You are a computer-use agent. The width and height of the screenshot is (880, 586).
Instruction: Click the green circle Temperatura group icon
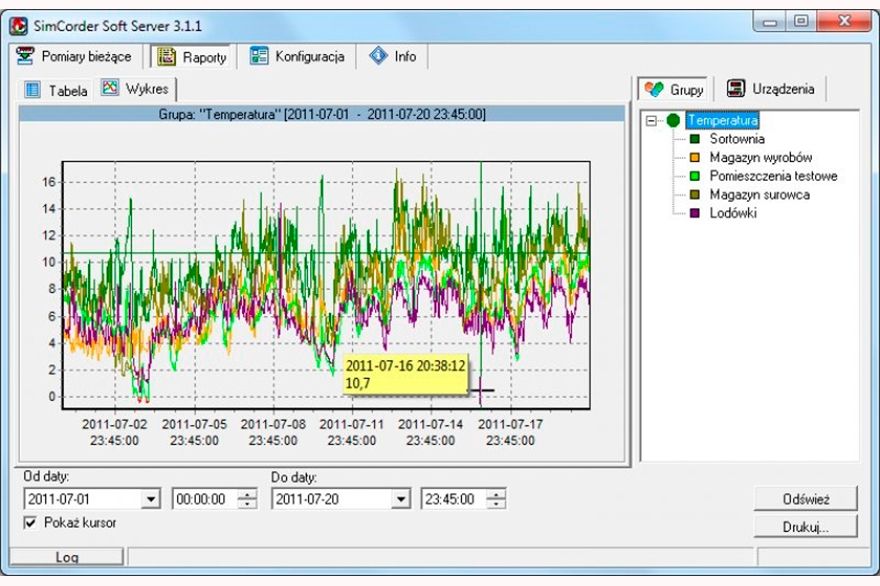pyautogui.click(x=673, y=120)
